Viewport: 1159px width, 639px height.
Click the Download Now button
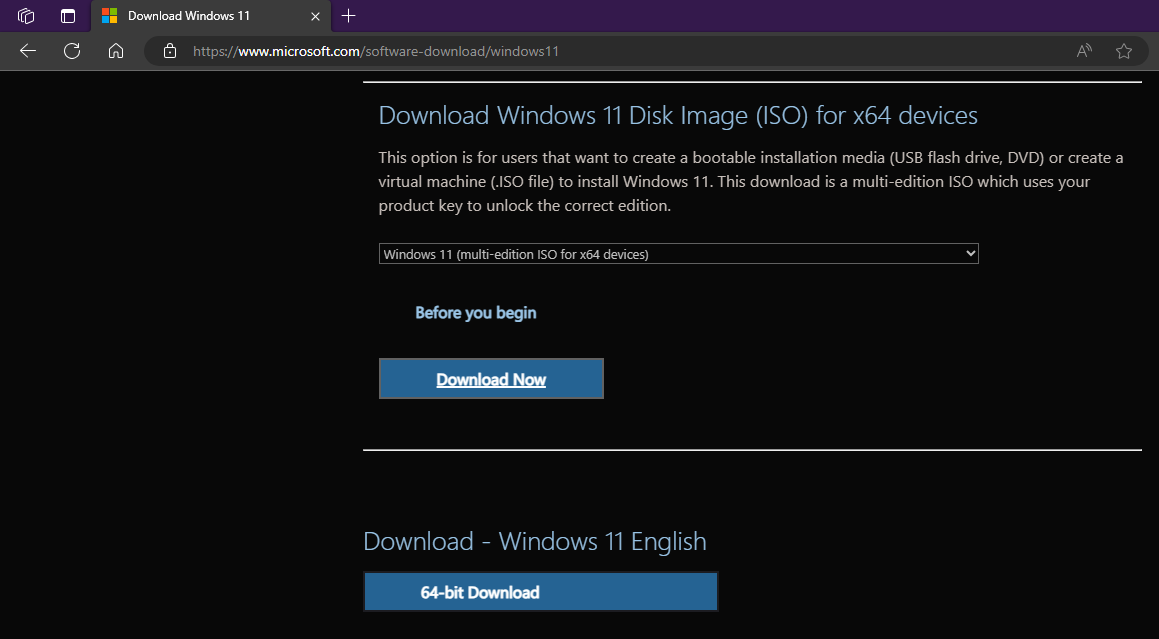point(492,379)
